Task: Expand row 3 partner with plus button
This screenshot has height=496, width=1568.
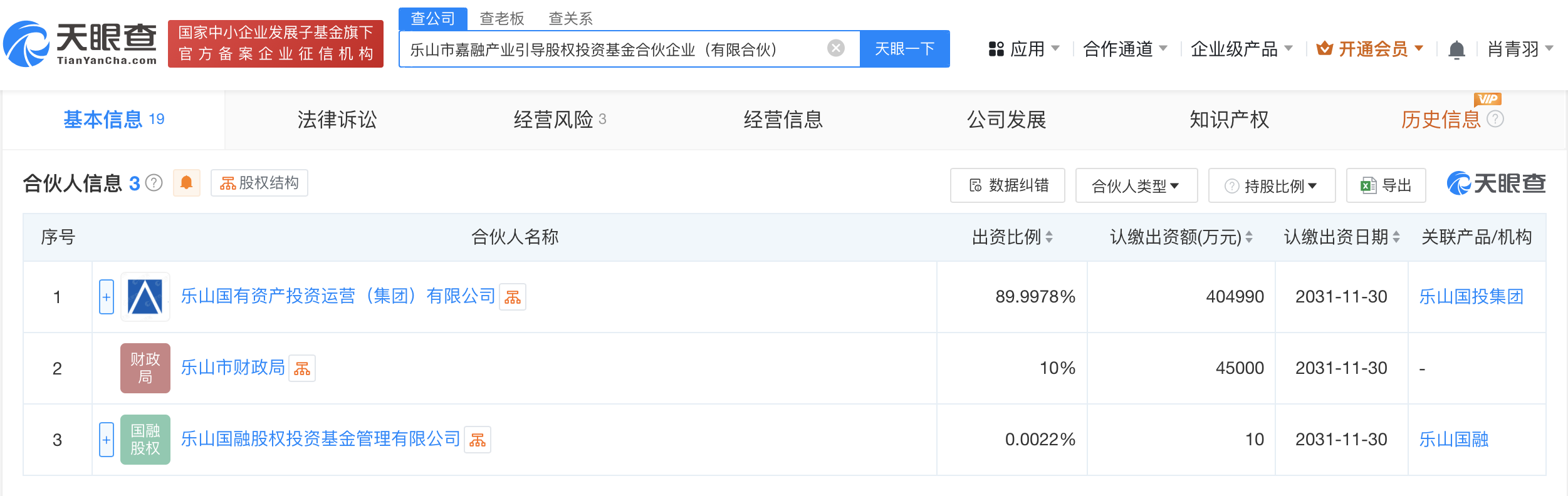Action: (x=107, y=440)
